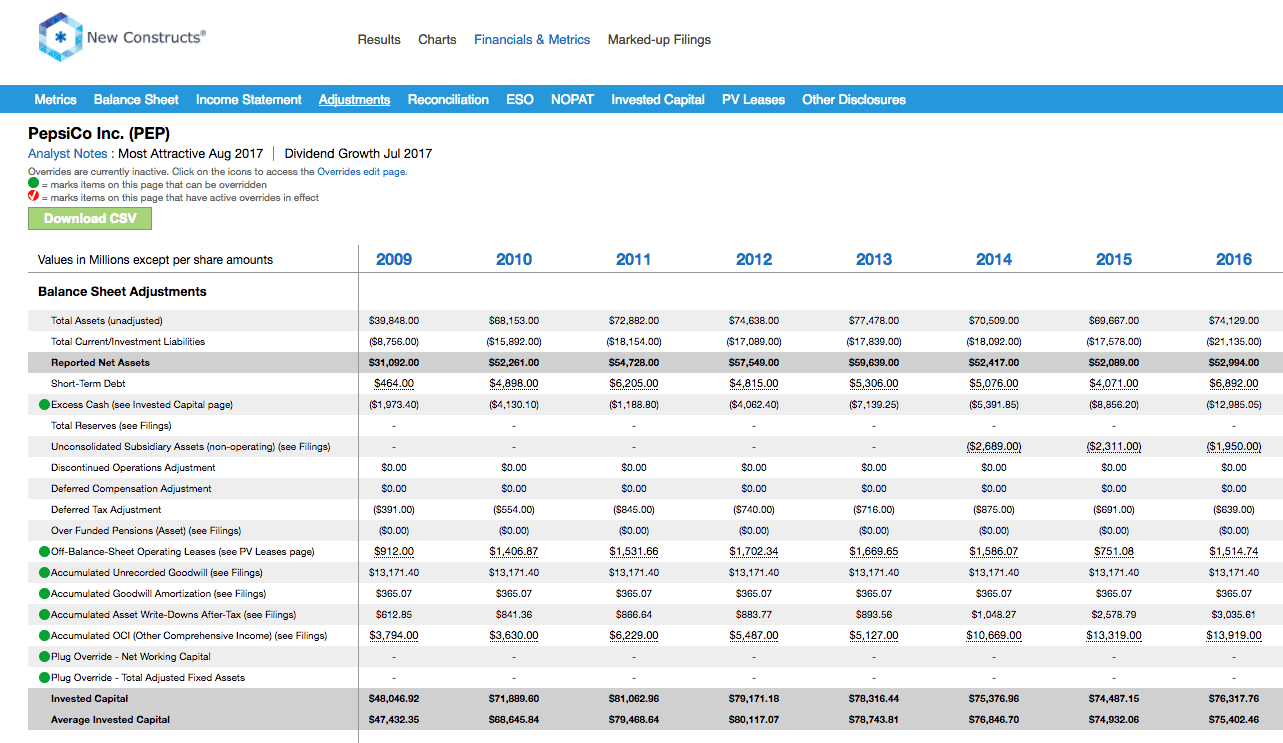
Task: Click the 2010 column header
Action: pyautogui.click(x=514, y=260)
